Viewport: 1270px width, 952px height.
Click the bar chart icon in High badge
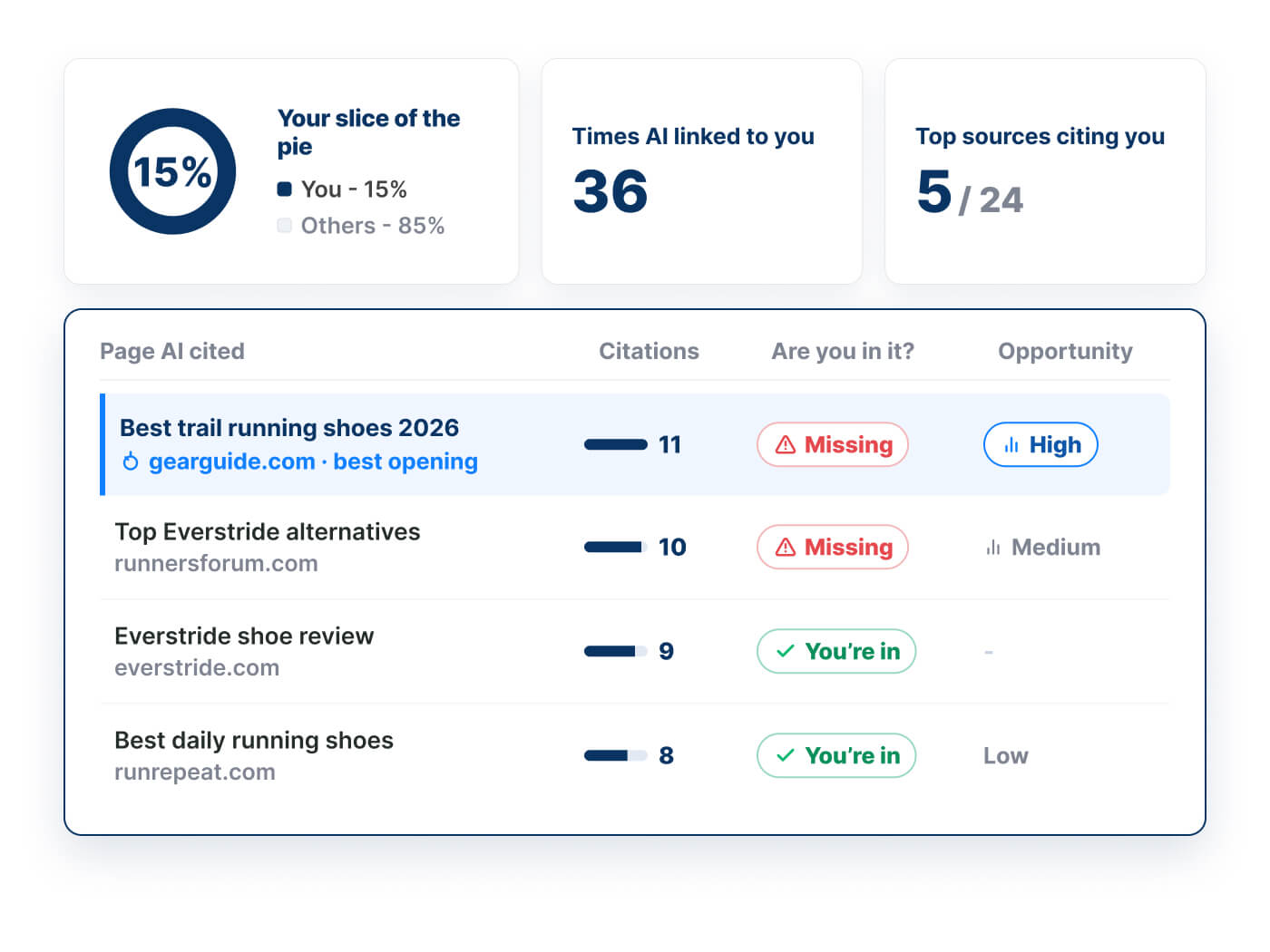(x=1011, y=445)
